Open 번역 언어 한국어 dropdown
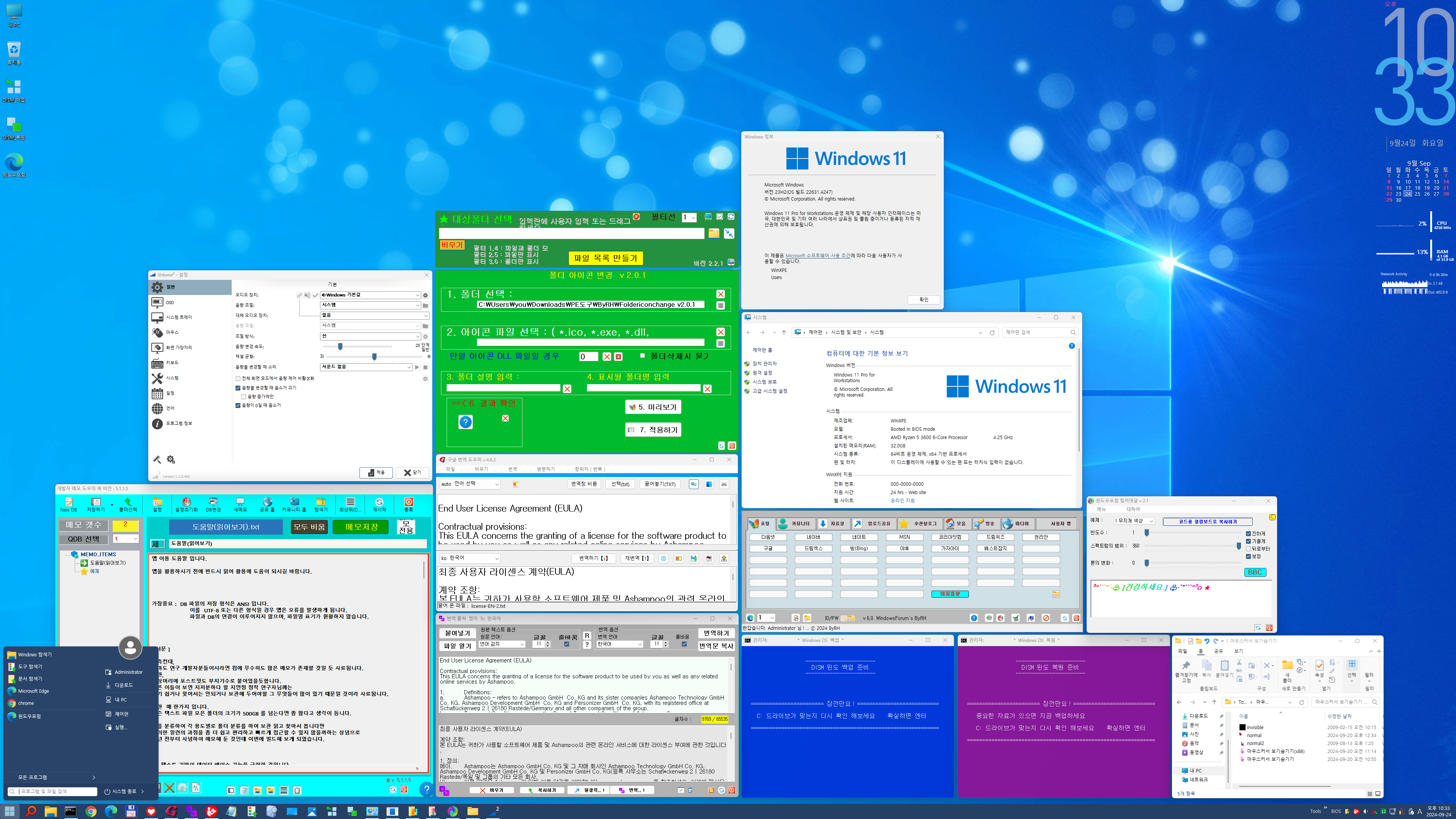The width and height of the screenshot is (1456, 819). pos(620,644)
